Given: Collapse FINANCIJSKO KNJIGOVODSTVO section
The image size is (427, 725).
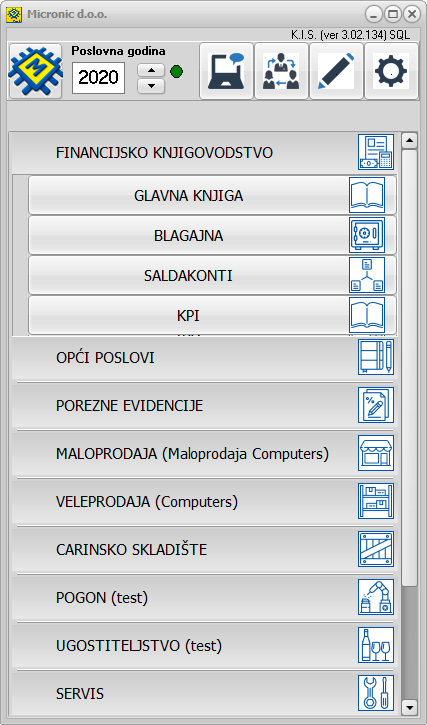Looking at the screenshot, I should click(204, 152).
